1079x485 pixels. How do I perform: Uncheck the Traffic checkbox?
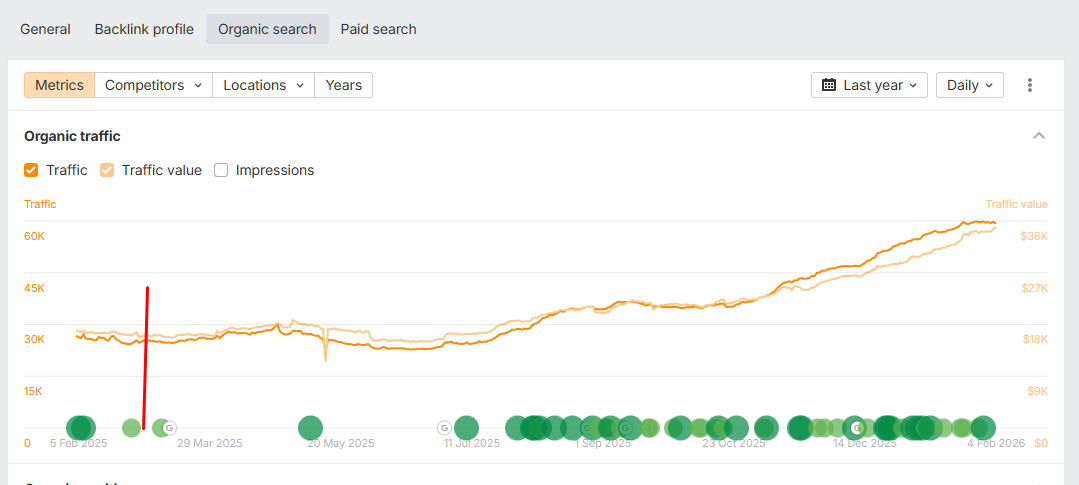point(31,170)
